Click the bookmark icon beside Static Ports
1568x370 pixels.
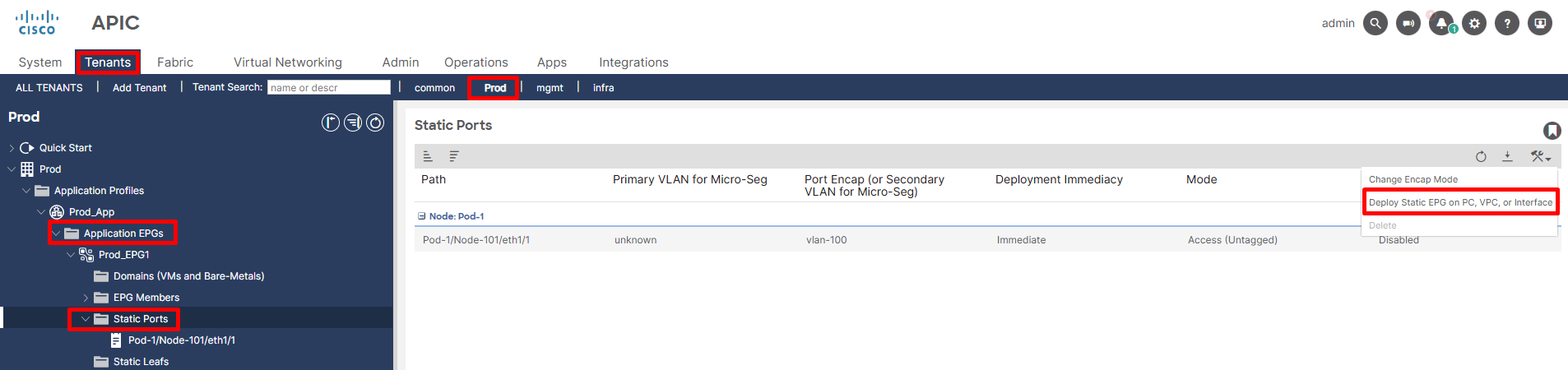coord(1552,131)
